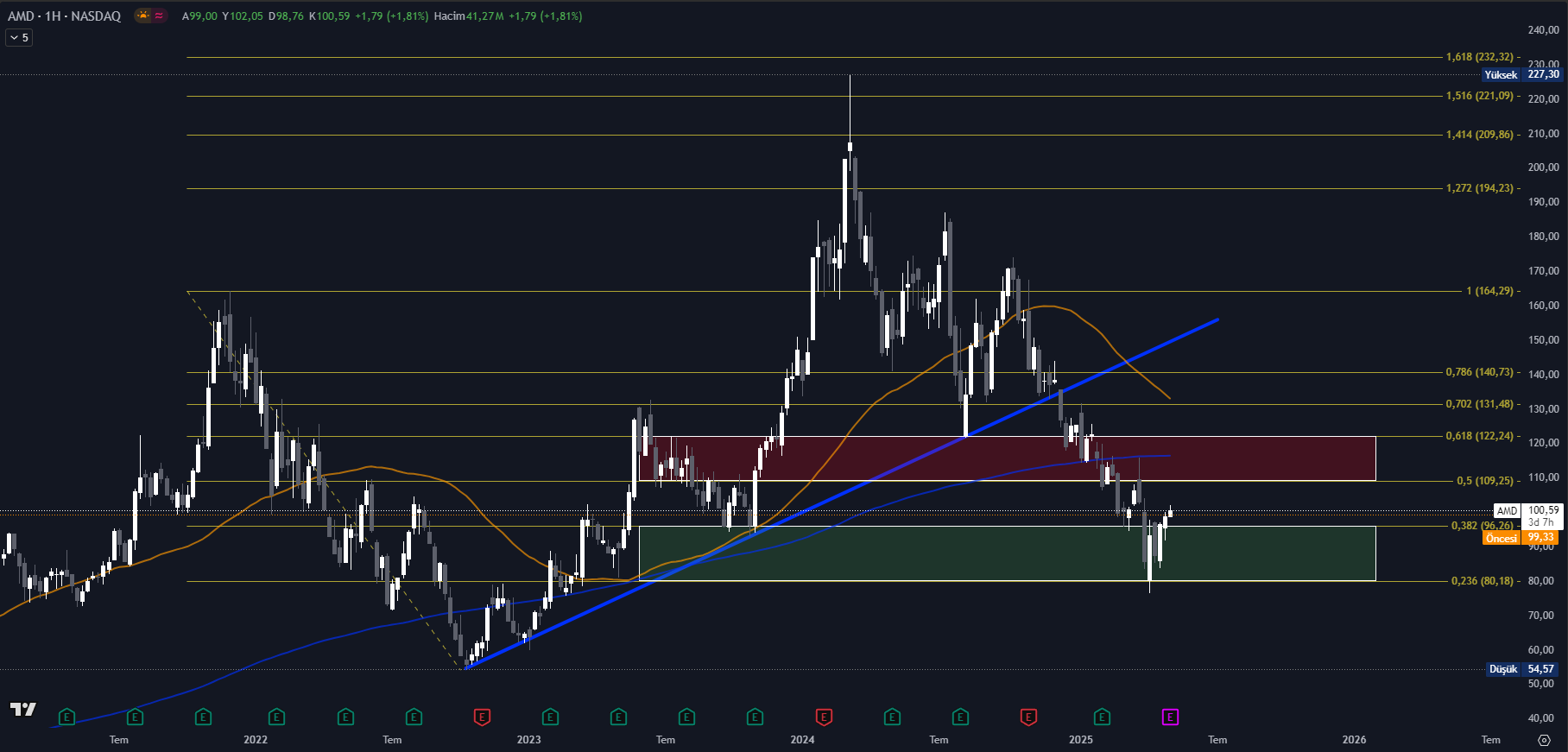Select the dark red resistance zone rectangle
Screen dimensions: 1568x752
(1007, 458)
